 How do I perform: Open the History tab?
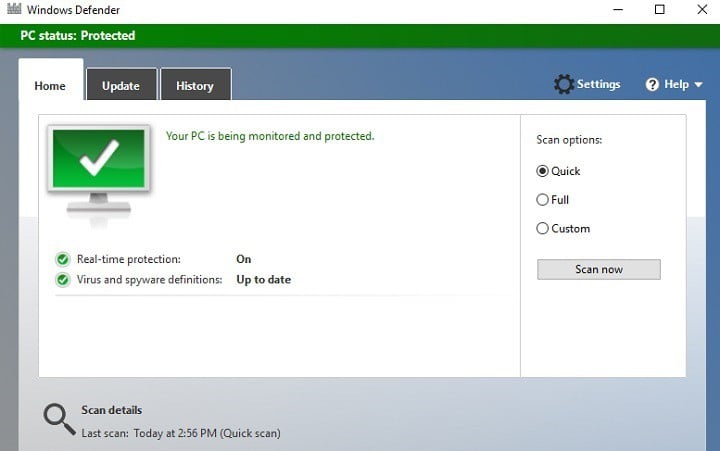coord(195,86)
